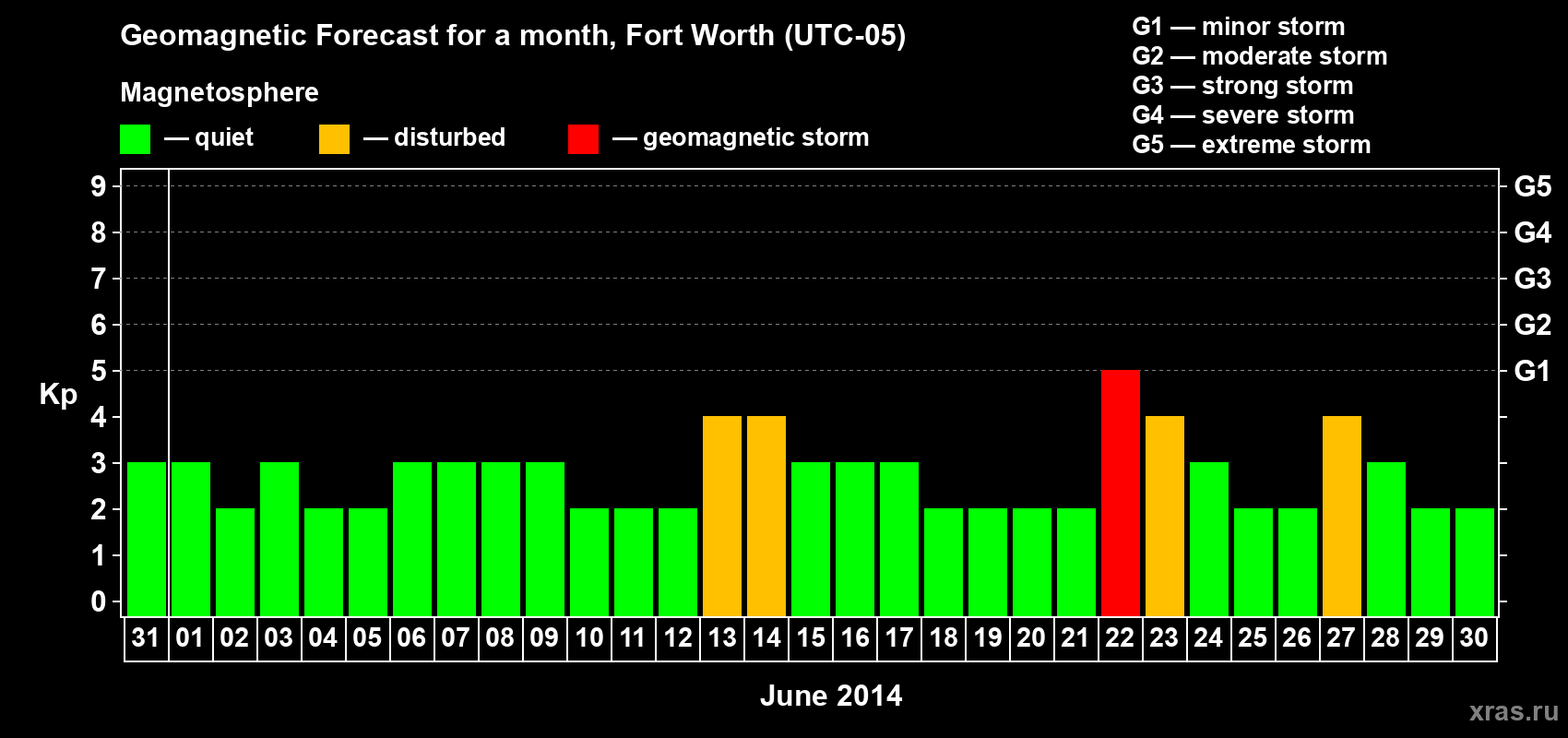The image size is (1568, 738).
Task: Click the Kp value 9 on the left axis
Action: [99, 186]
